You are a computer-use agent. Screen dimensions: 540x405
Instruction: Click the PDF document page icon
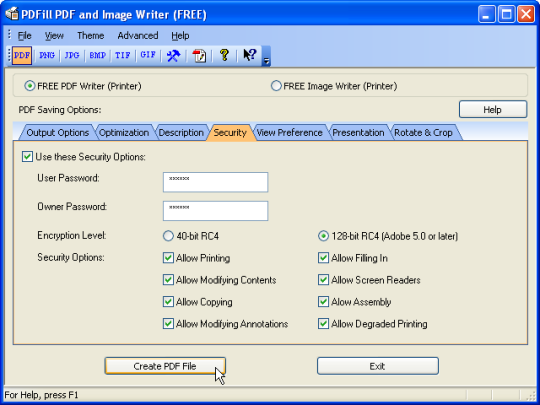point(199,55)
